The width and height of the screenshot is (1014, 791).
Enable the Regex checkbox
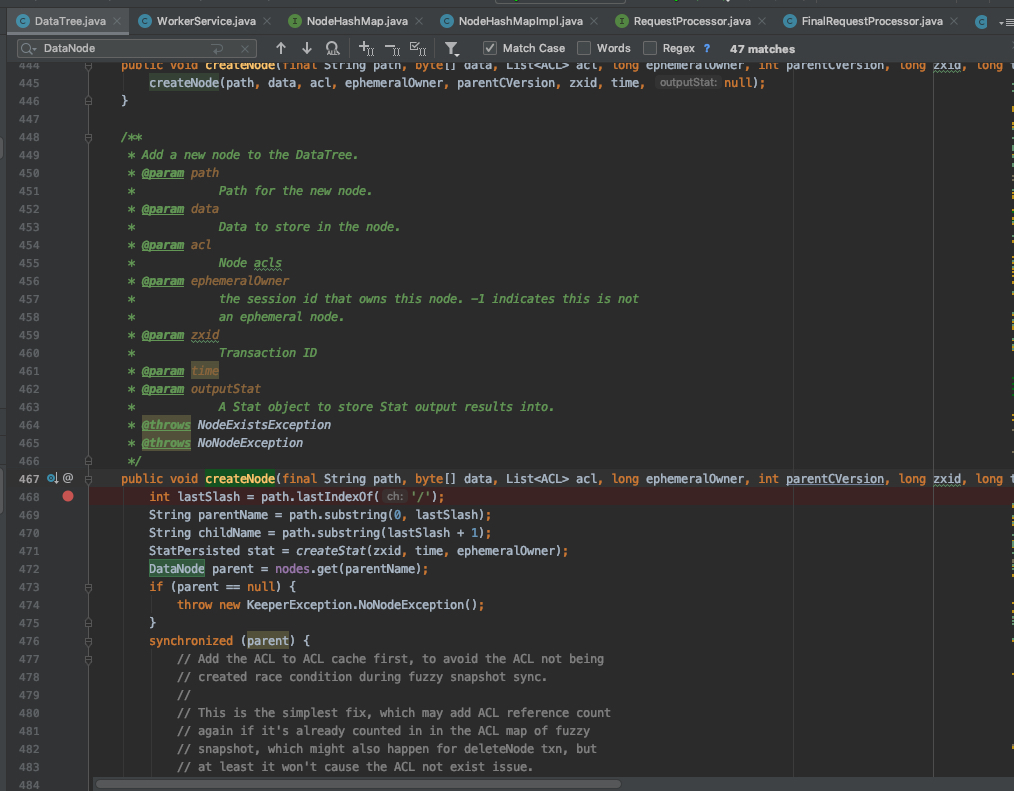coord(650,49)
